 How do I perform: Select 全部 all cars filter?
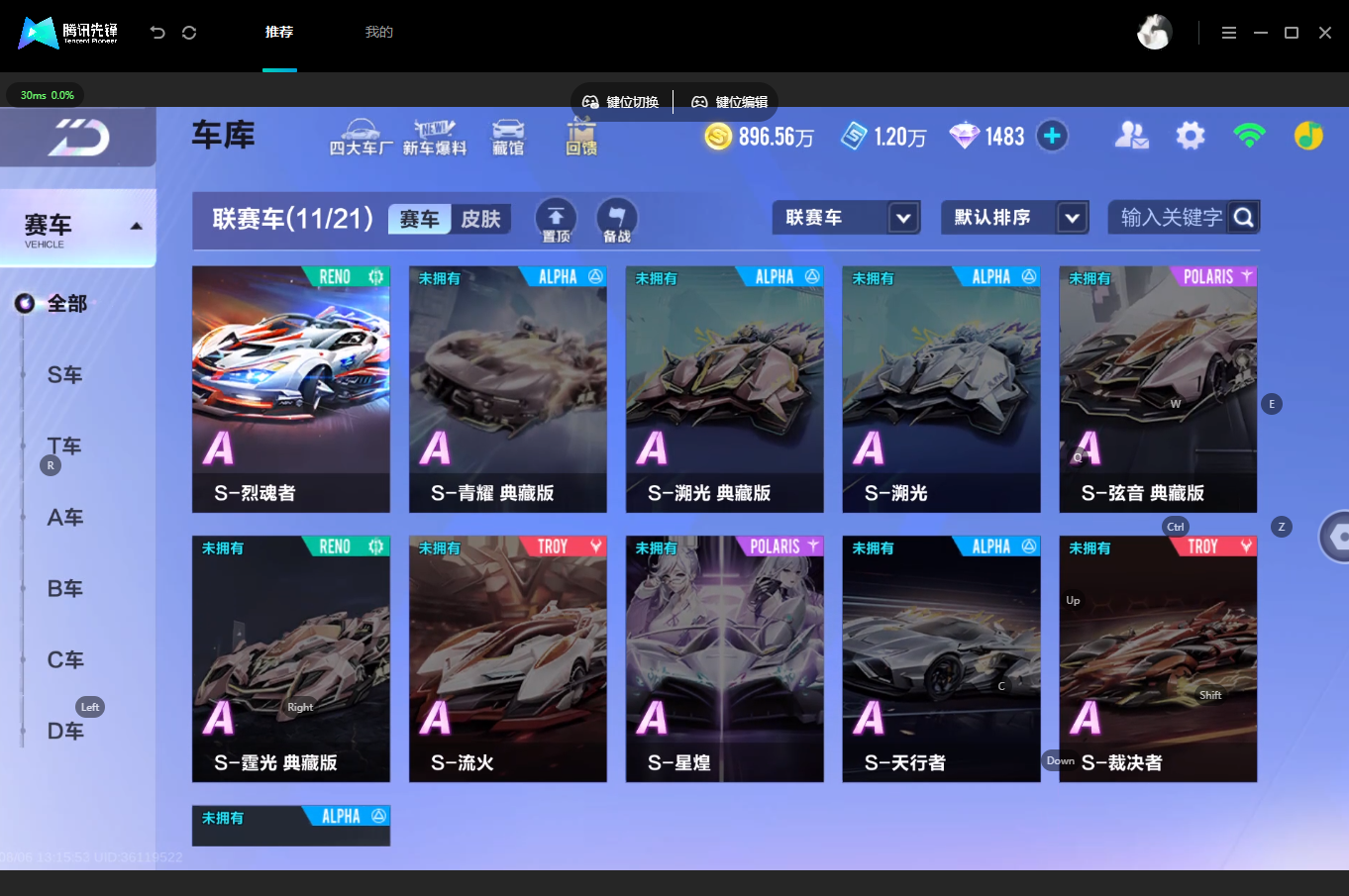pyautogui.click(x=67, y=304)
